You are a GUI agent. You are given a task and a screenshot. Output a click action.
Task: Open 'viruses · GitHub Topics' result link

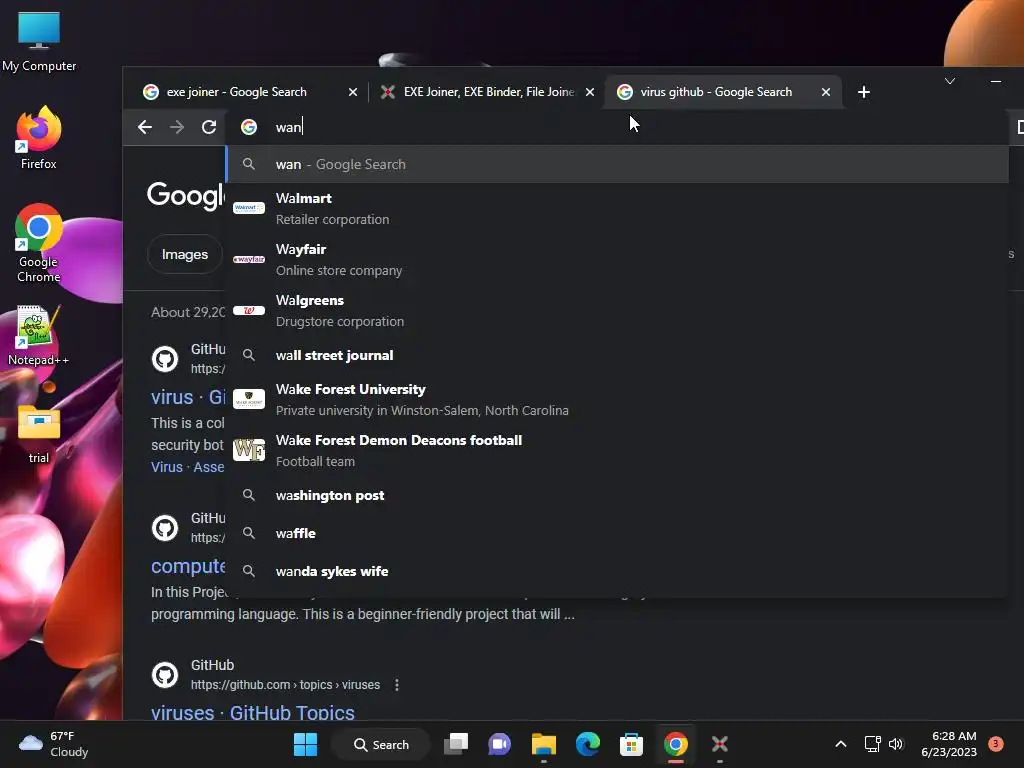coord(253,712)
